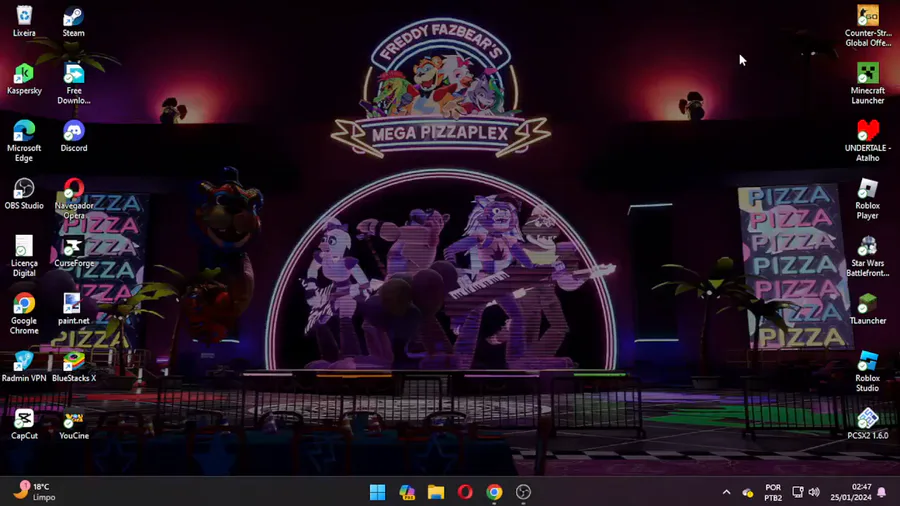Viewport: 900px width, 506px height.
Task: Open Roblox Player desktop icon
Action: [868, 198]
